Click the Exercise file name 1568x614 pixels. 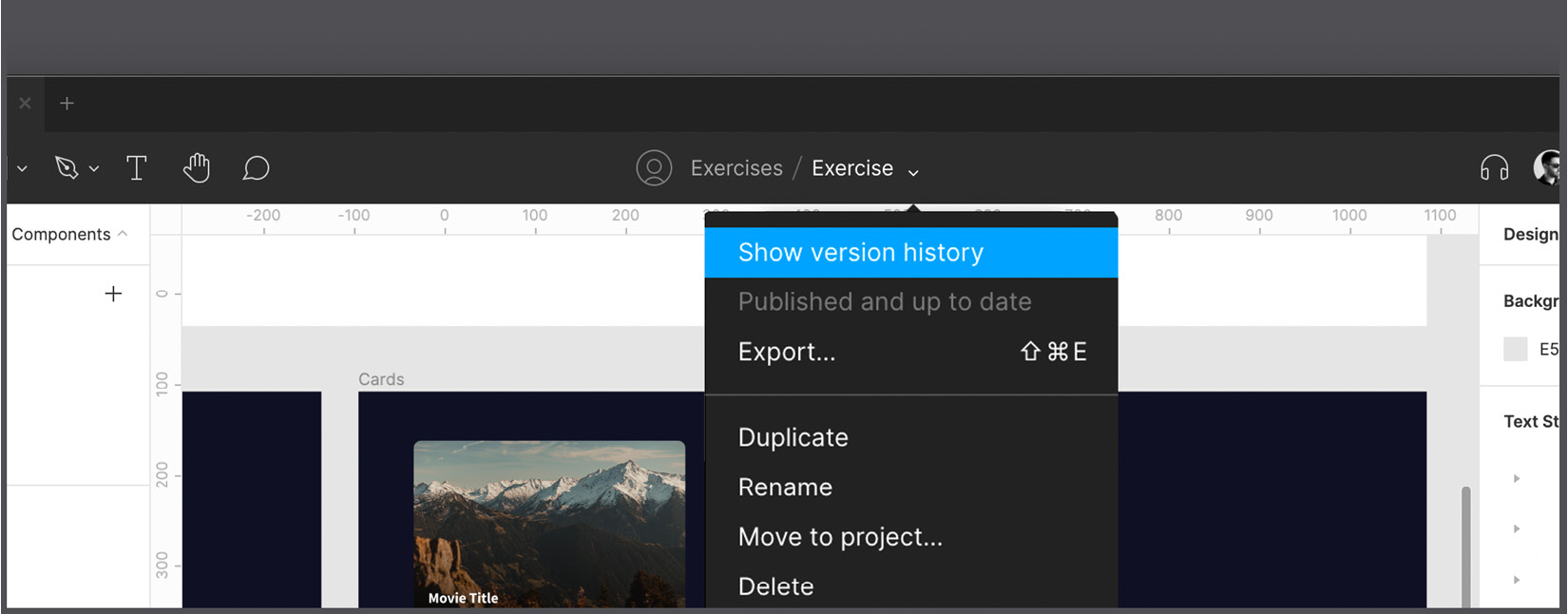[852, 168]
